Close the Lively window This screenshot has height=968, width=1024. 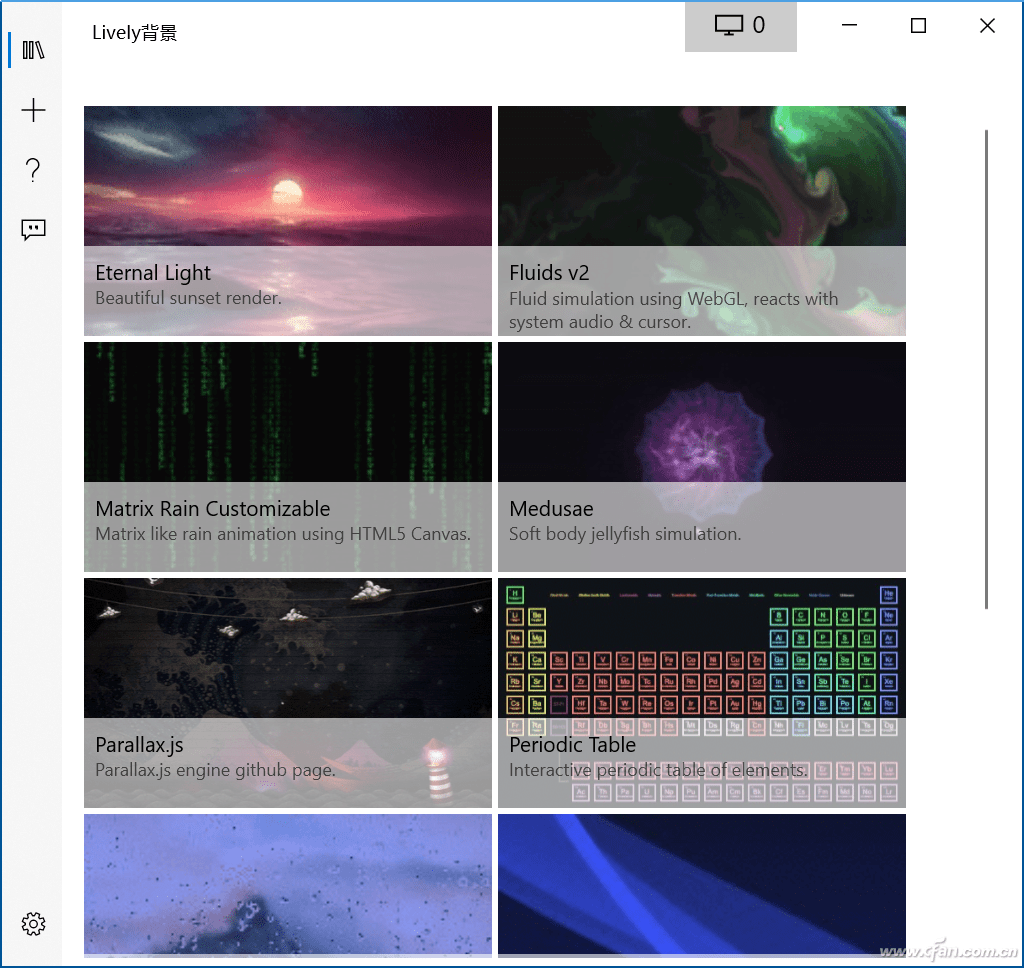point(987,26)
